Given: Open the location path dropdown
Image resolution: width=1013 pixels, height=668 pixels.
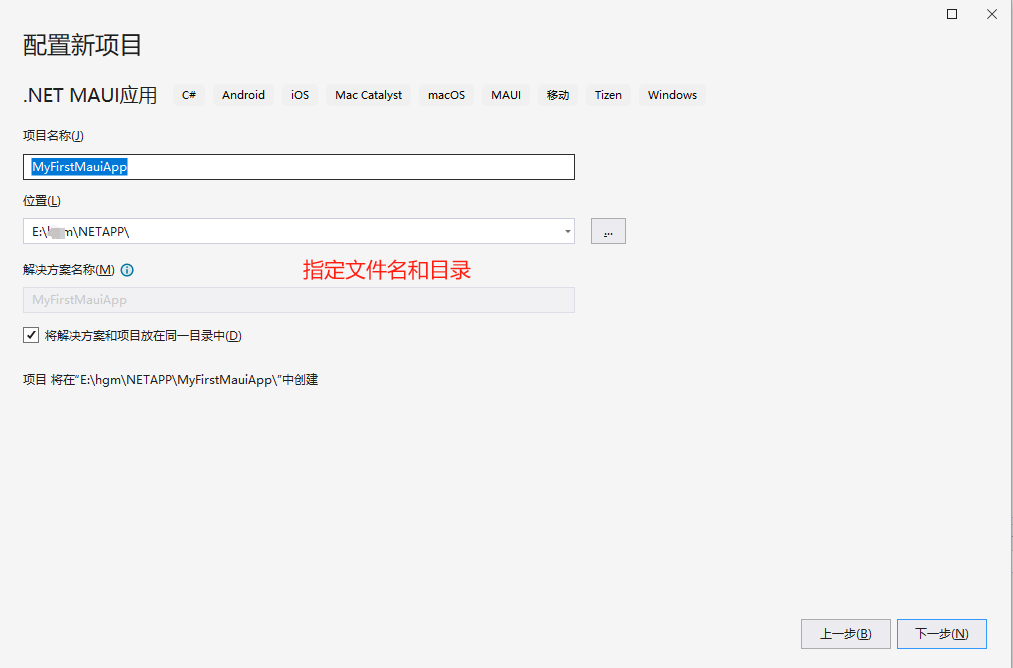Looking at the screenshot, I should (x=566, y=231).
